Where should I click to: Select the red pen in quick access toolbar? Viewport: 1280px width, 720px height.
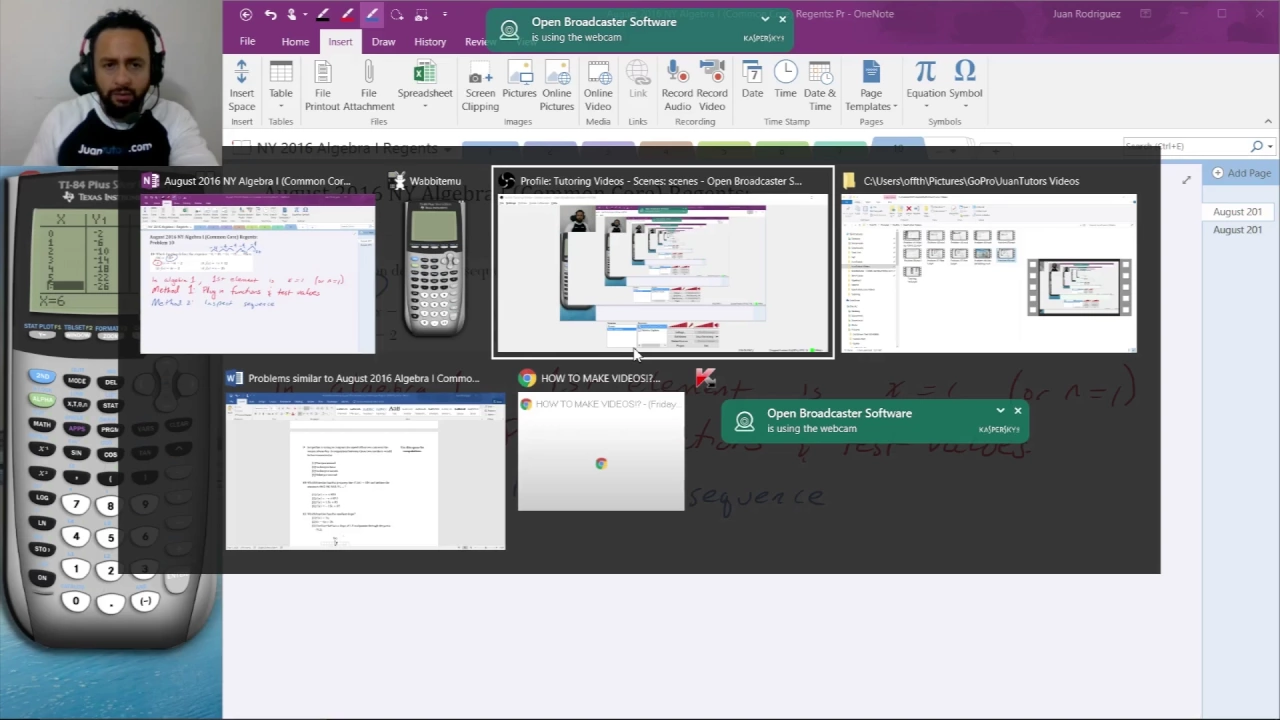tap(347, 14)
